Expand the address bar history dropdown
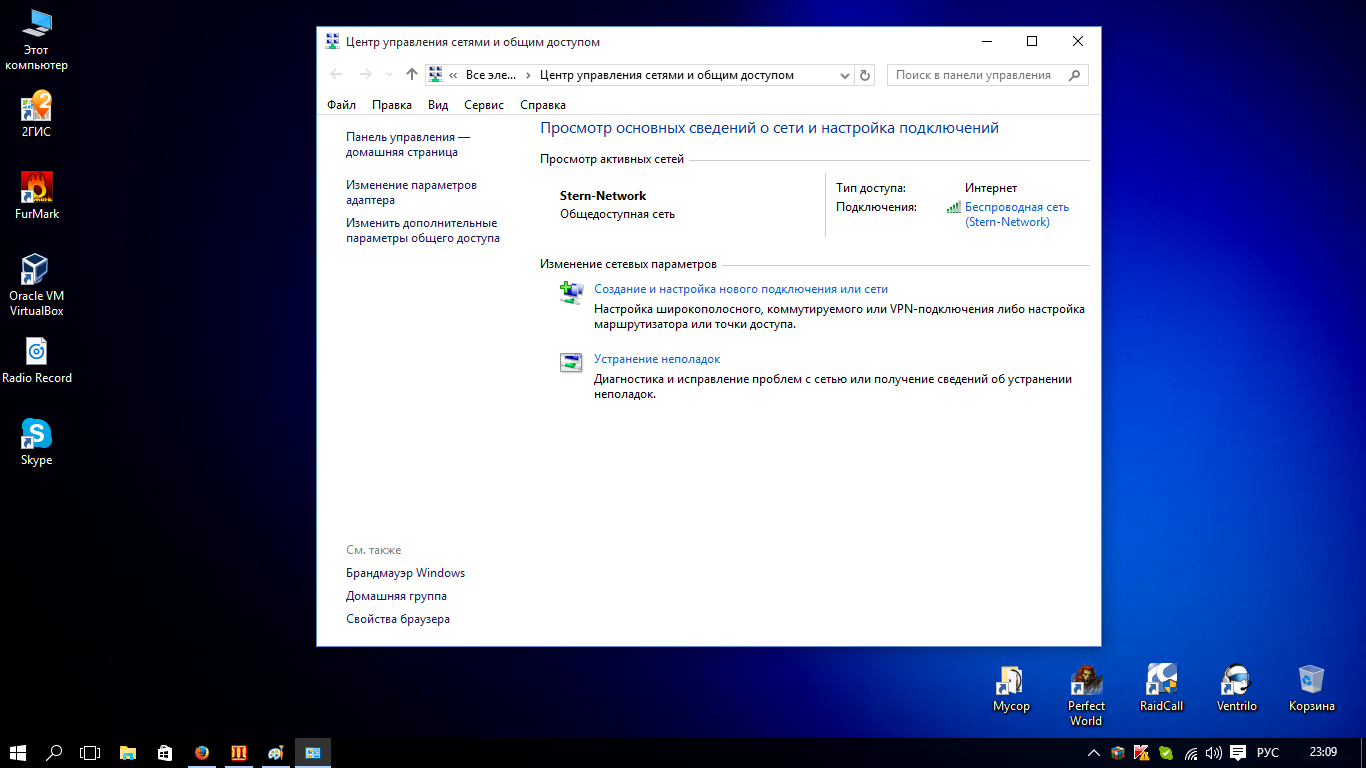 pyautogui.click(x=844, y=75)
